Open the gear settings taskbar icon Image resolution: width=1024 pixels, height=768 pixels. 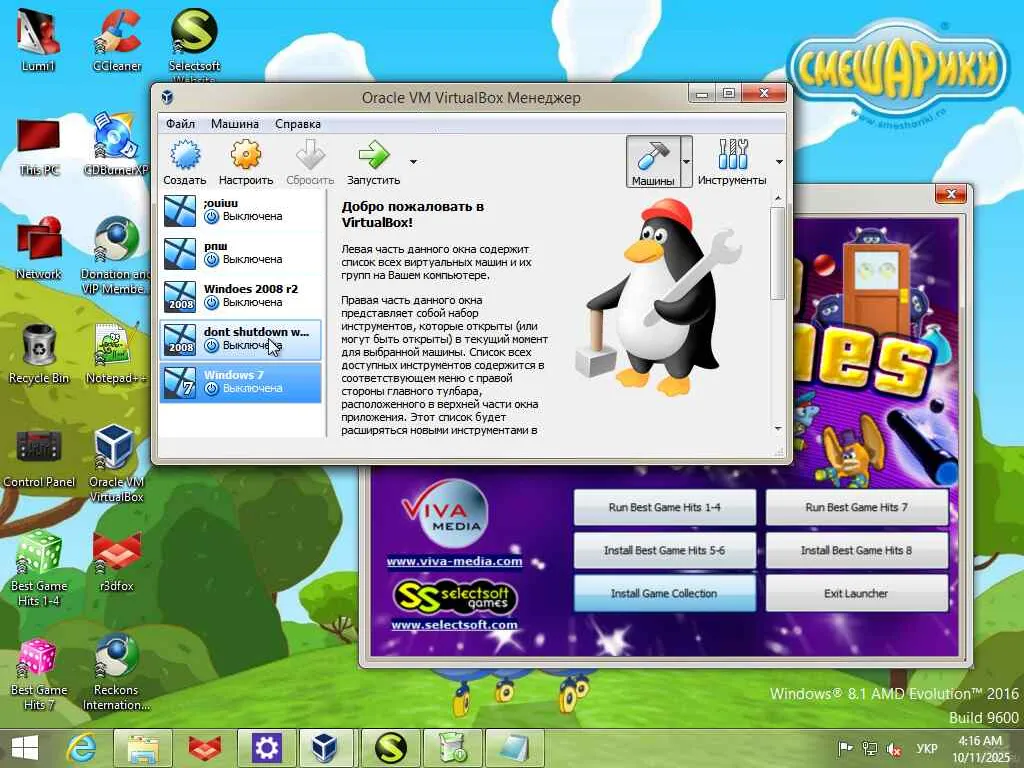pos(266,748)
